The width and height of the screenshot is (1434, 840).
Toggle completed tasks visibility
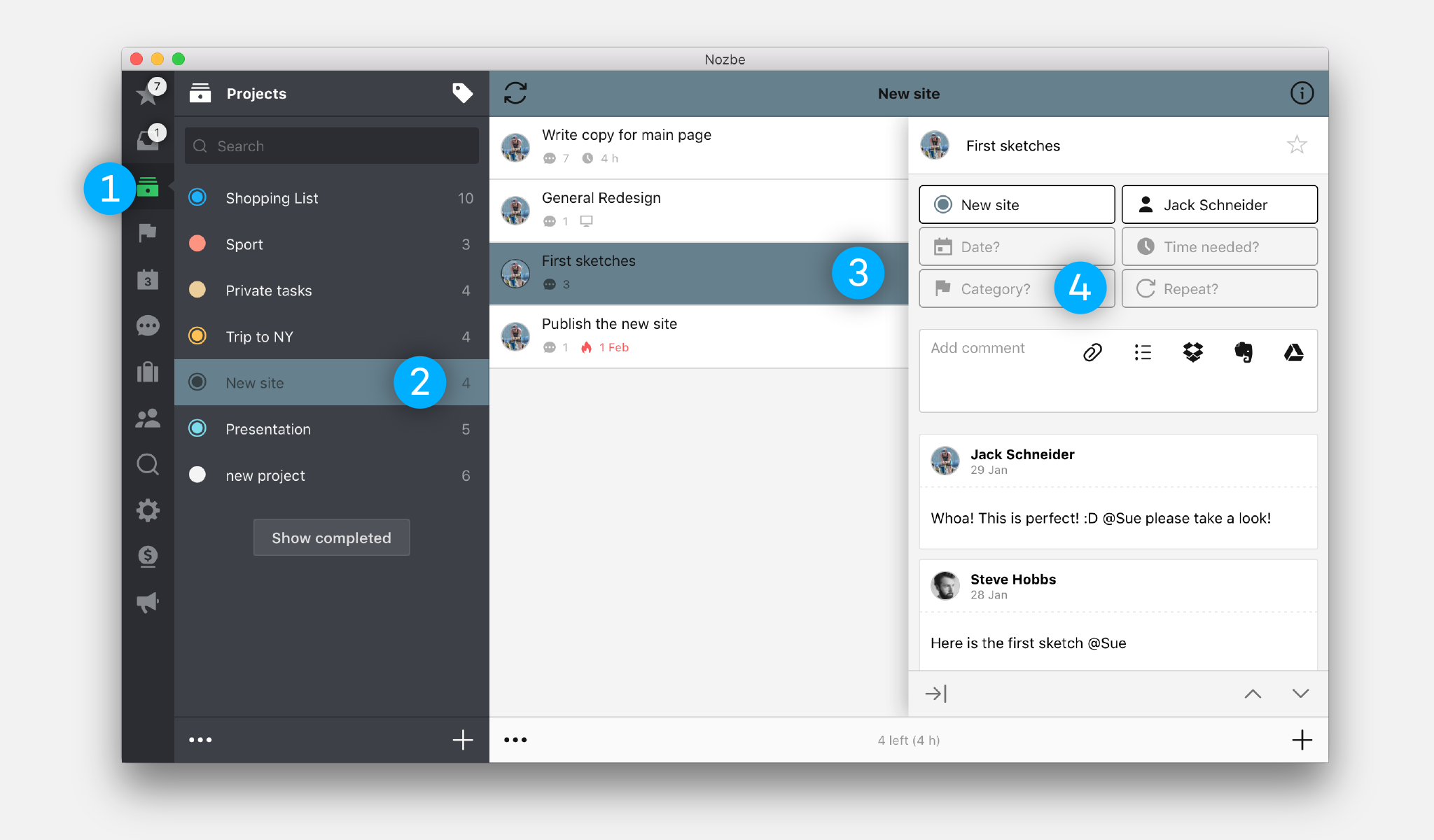point(330,537)
